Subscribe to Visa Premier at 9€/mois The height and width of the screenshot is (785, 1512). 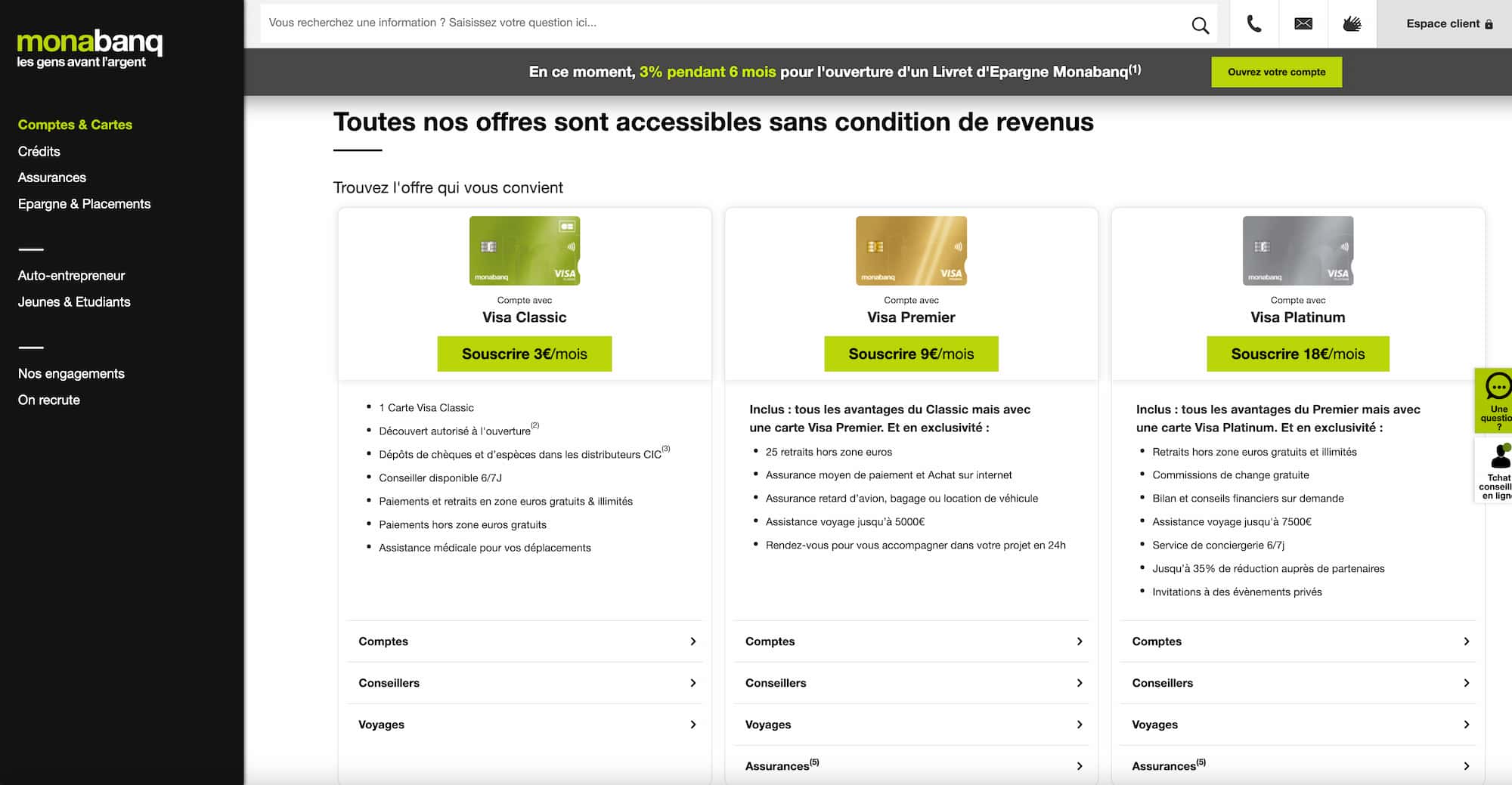(x=911, y=354)
